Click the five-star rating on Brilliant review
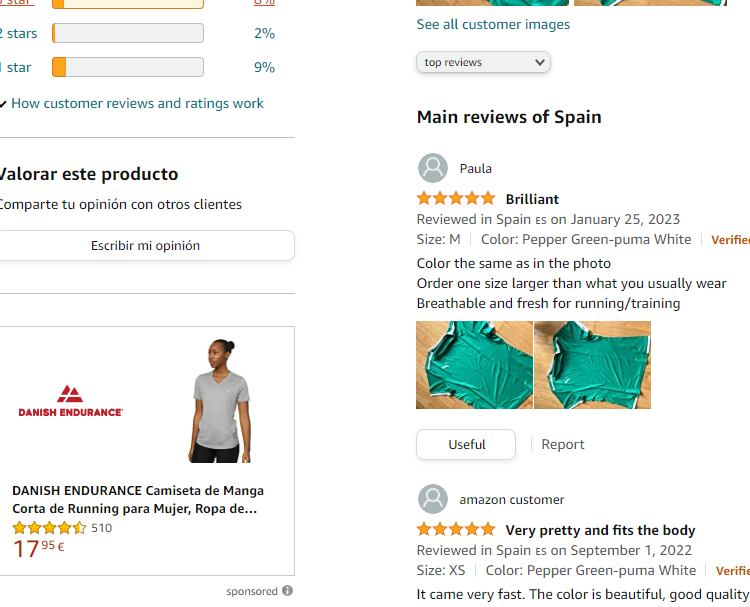 tap(456, 199)
